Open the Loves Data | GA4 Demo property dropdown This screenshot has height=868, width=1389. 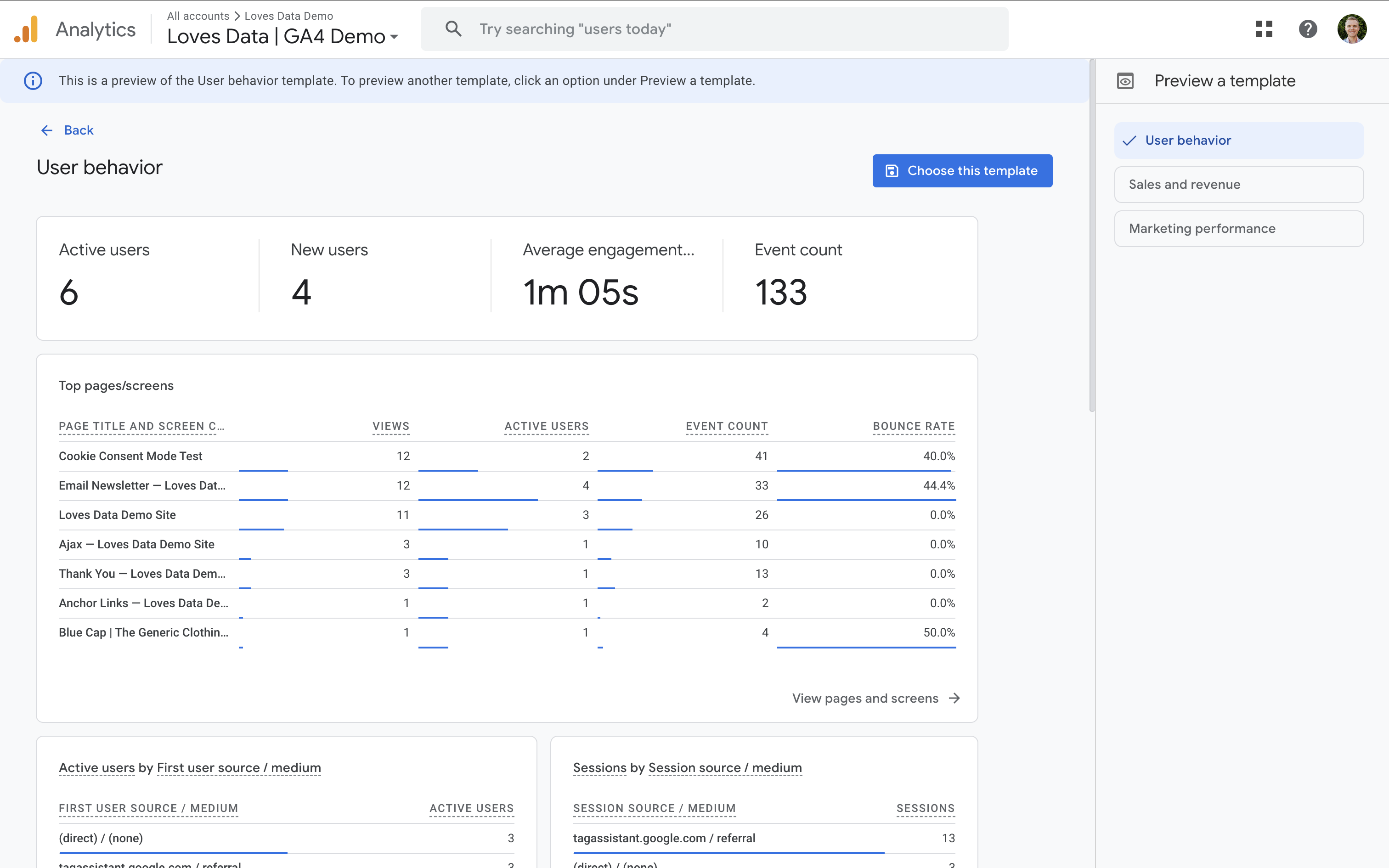283,36
